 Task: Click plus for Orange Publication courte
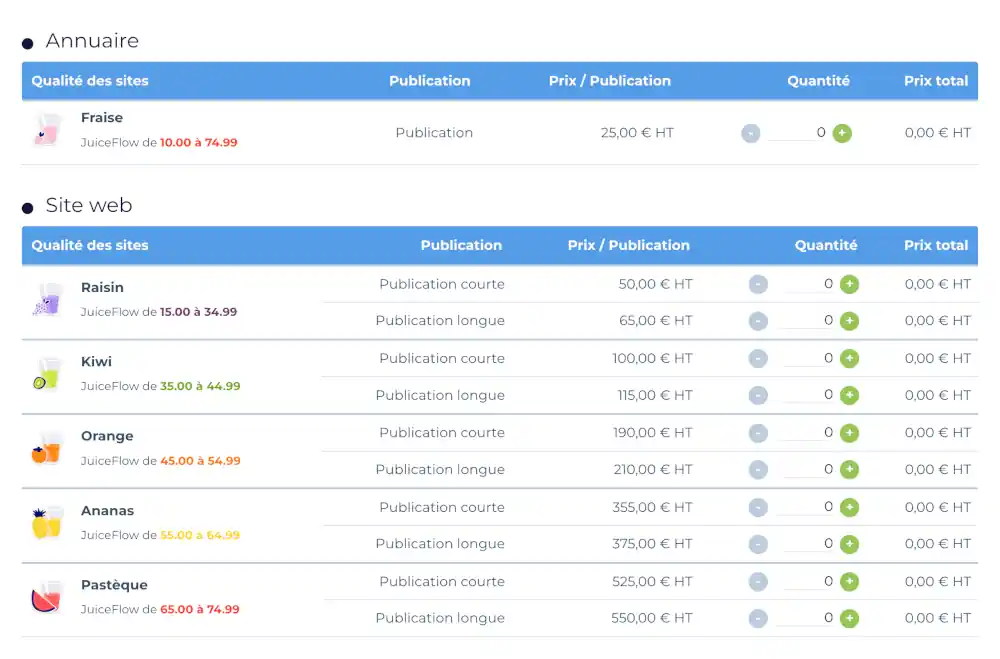(x=849, y=433)
